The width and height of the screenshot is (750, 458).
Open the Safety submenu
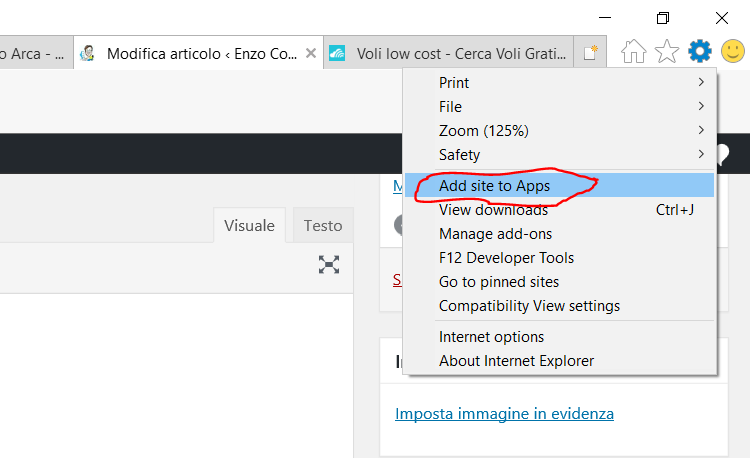[559, 155]
